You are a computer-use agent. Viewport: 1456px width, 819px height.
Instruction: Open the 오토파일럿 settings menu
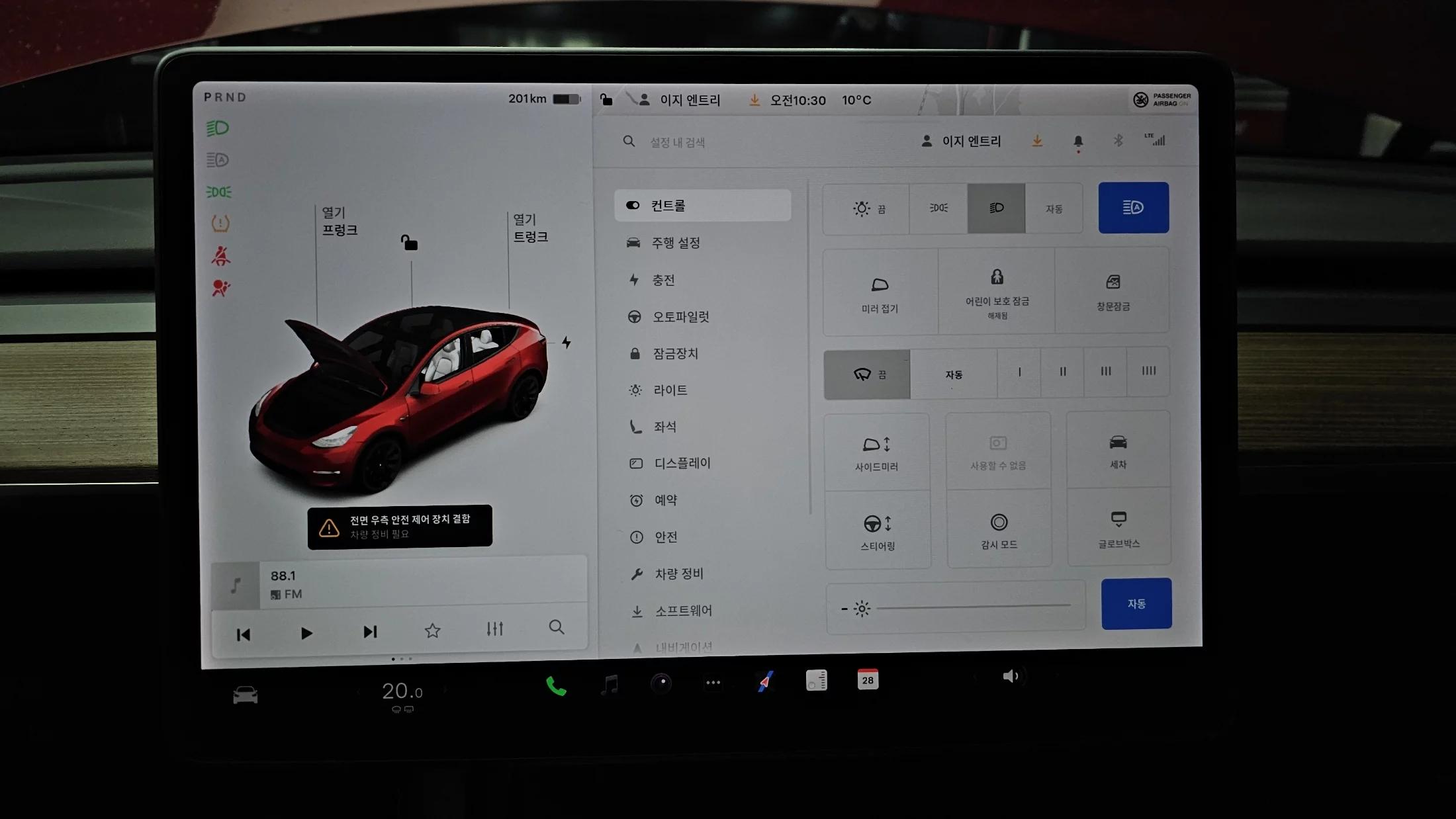click(680, 317)
